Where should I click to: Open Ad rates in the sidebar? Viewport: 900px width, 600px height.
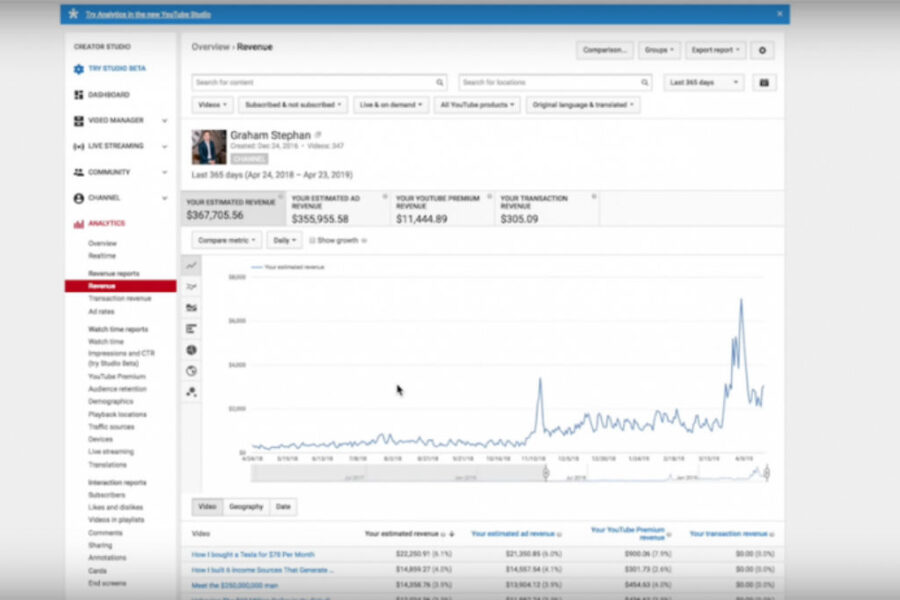(101, 312)
